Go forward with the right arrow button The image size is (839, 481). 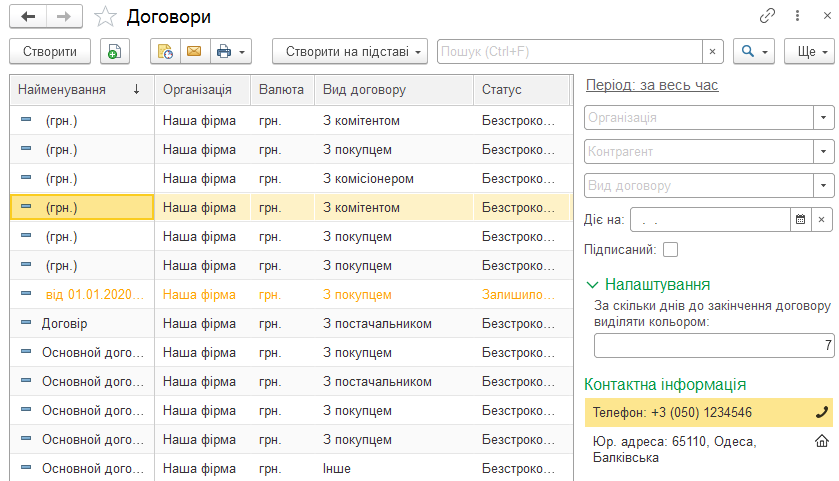[x=64, y=17]
